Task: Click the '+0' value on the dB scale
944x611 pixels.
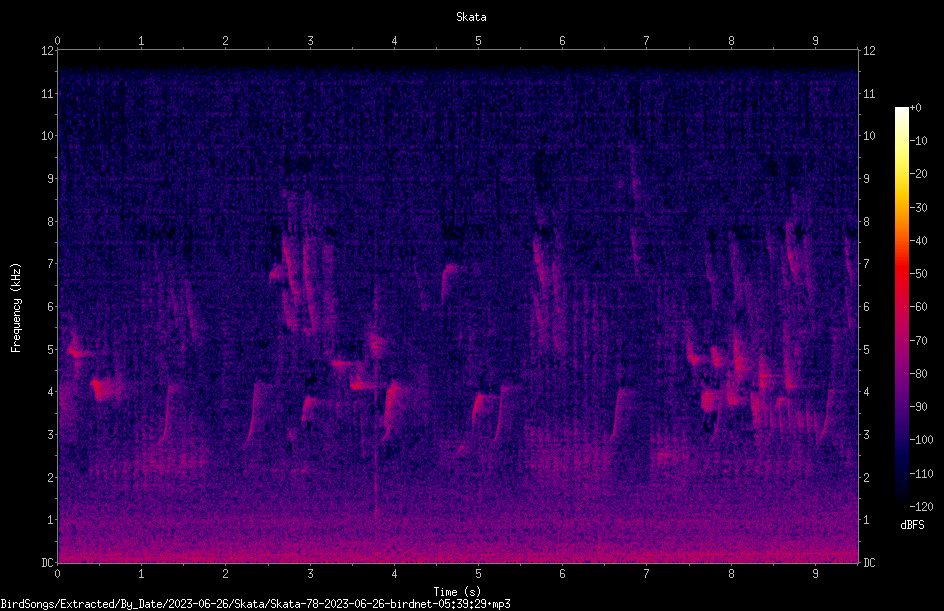Action: (x=915, y=108)
